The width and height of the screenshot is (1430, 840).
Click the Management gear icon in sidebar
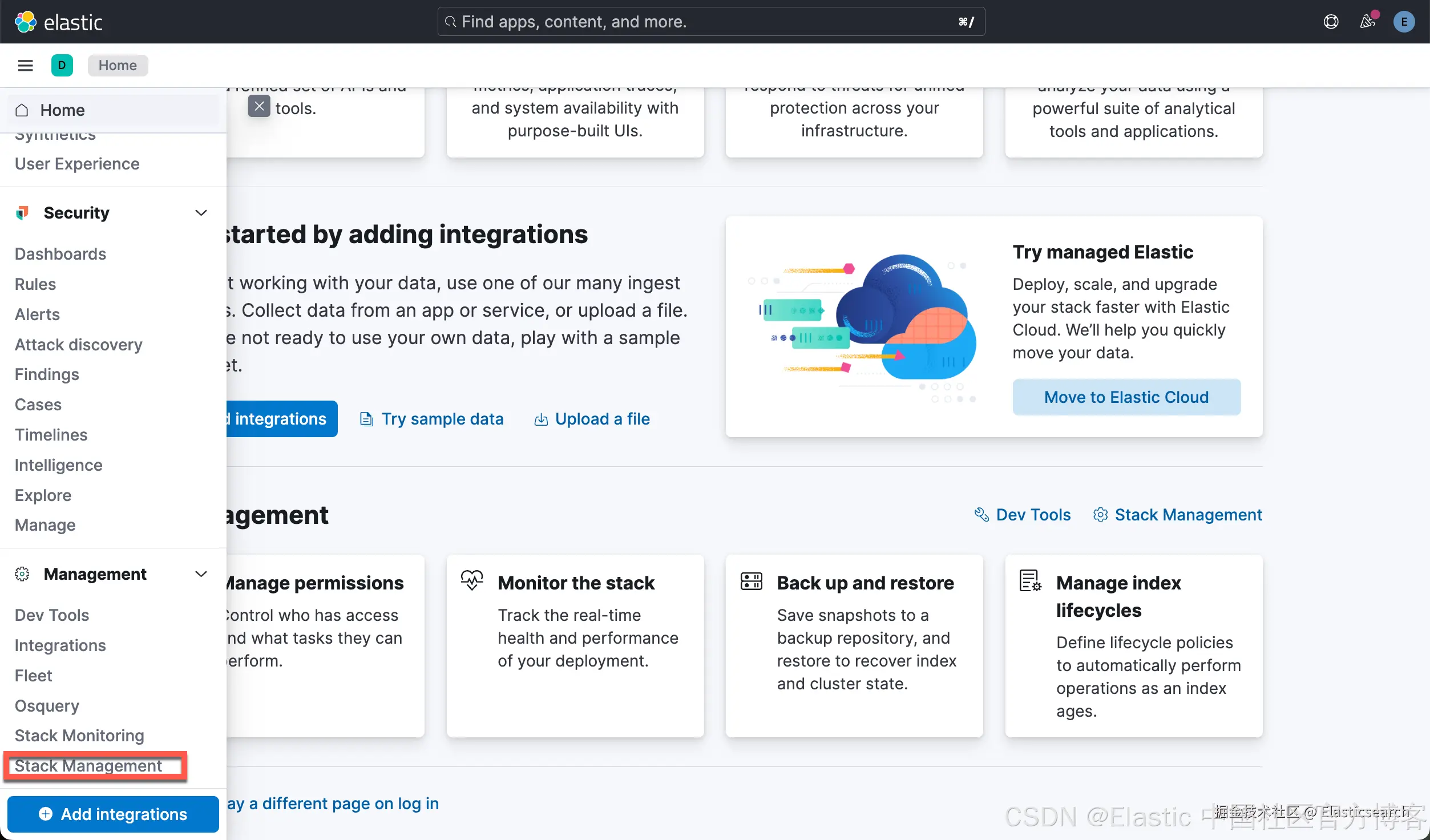pyautogui.click(x=22, y=574)
